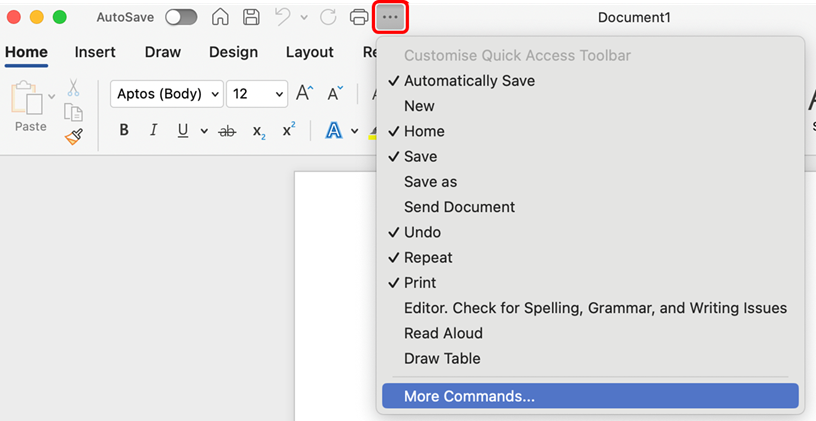This screenshot has height=421, width=816.
Task: Uncheck Undo in Quick Access menu
Action: click(590, 232)
